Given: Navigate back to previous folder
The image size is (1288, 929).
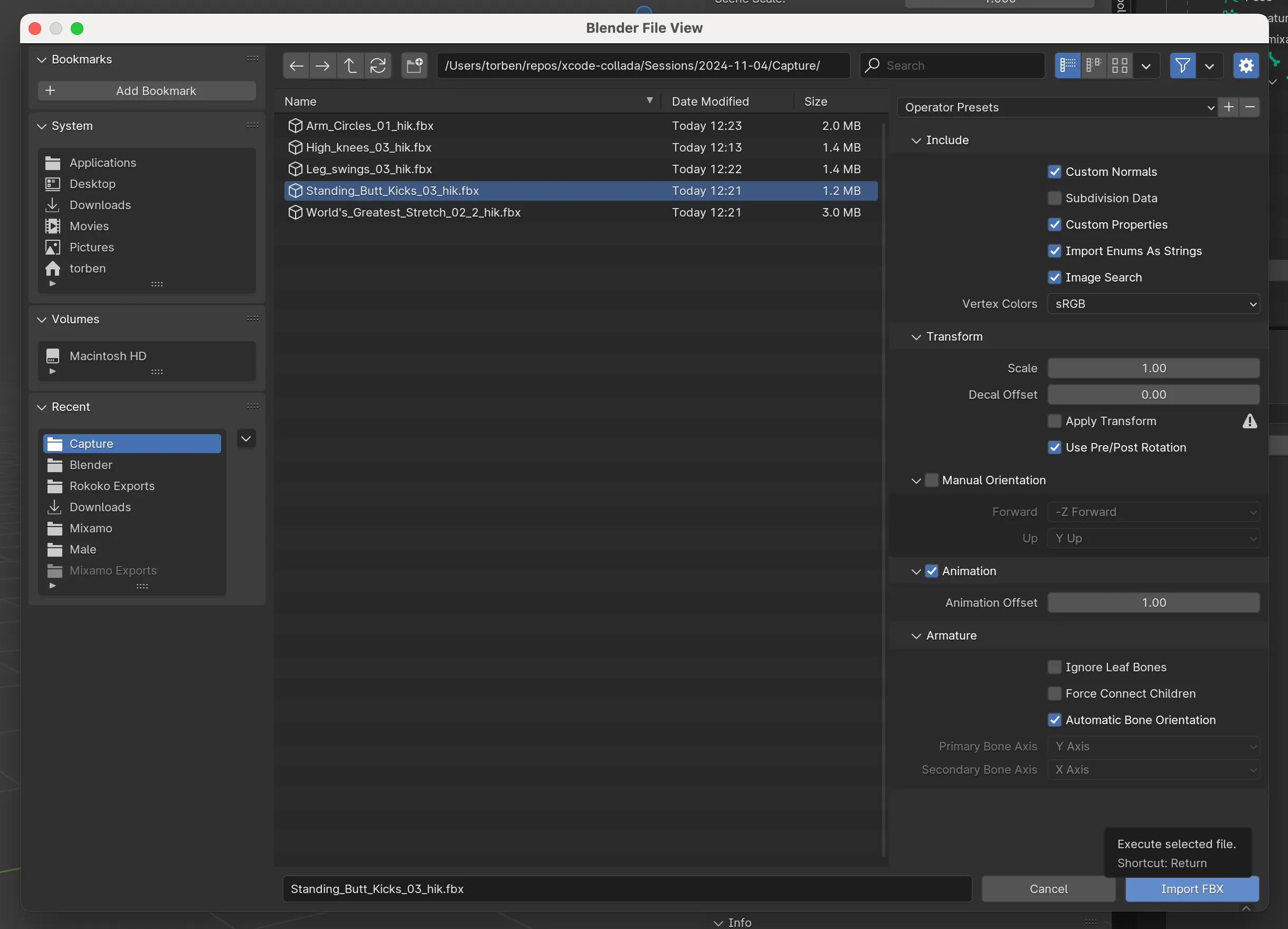Looking at the screenshot, I should pyautogui.click(x=296, y=65).
